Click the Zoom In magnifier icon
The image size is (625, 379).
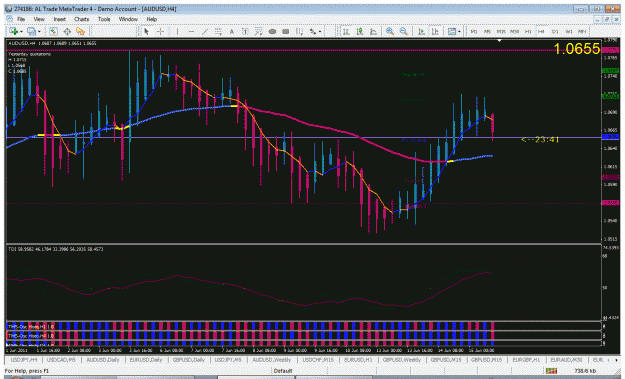tap(390, 31)
